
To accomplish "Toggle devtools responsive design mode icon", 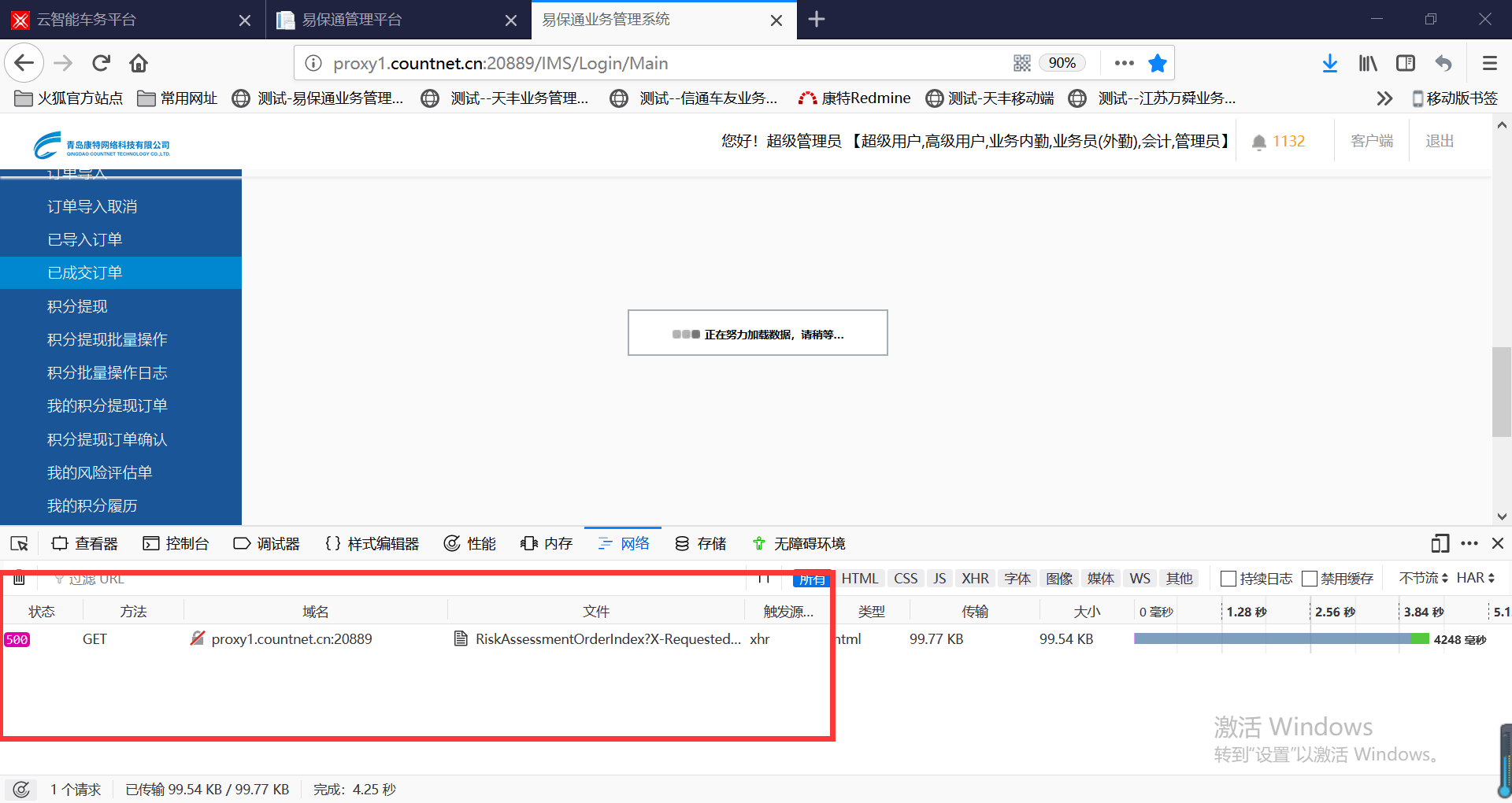I will point(1440,543).
